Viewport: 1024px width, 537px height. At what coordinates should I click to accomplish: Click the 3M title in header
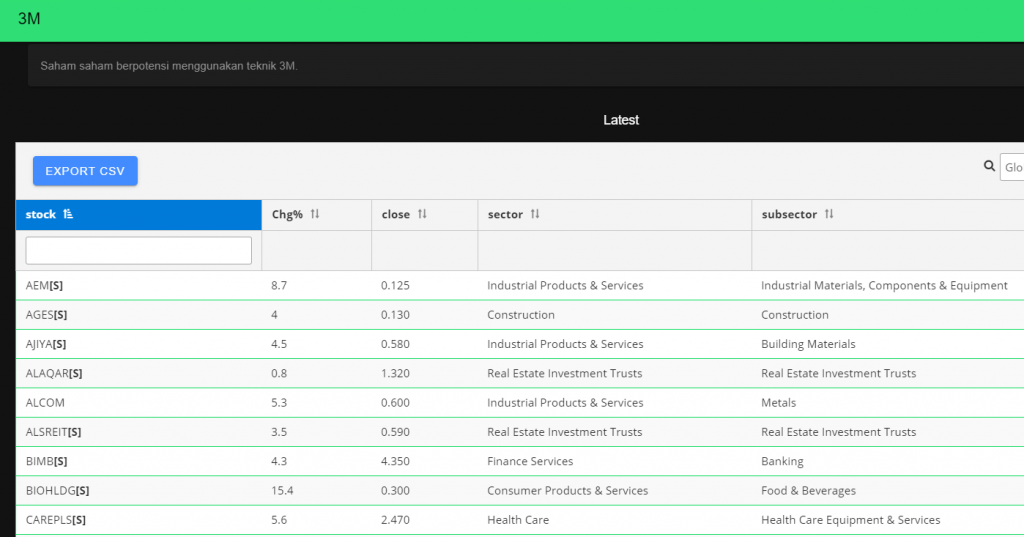point(29,19)
